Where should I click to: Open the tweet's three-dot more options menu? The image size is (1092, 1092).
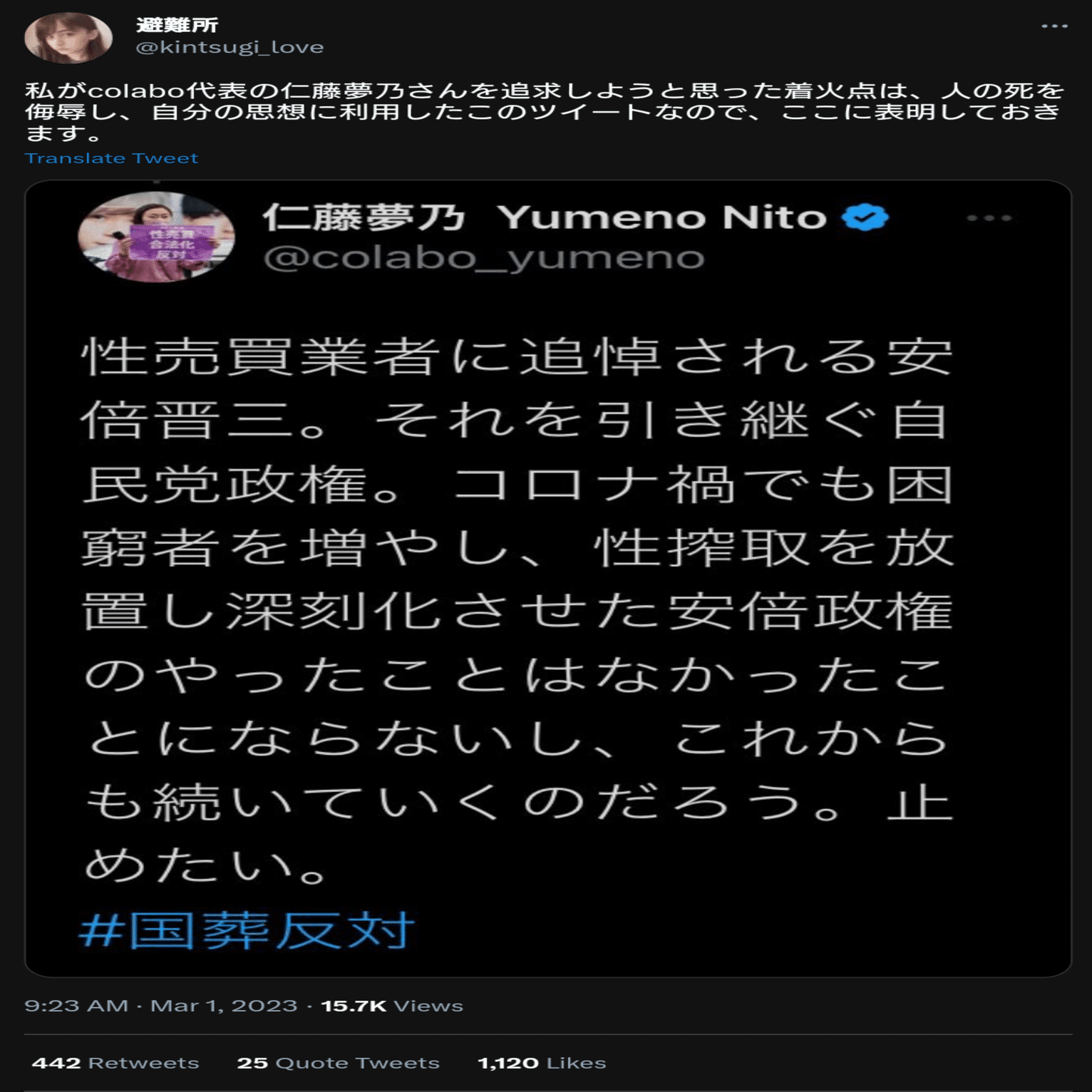tap(1054, 26)
